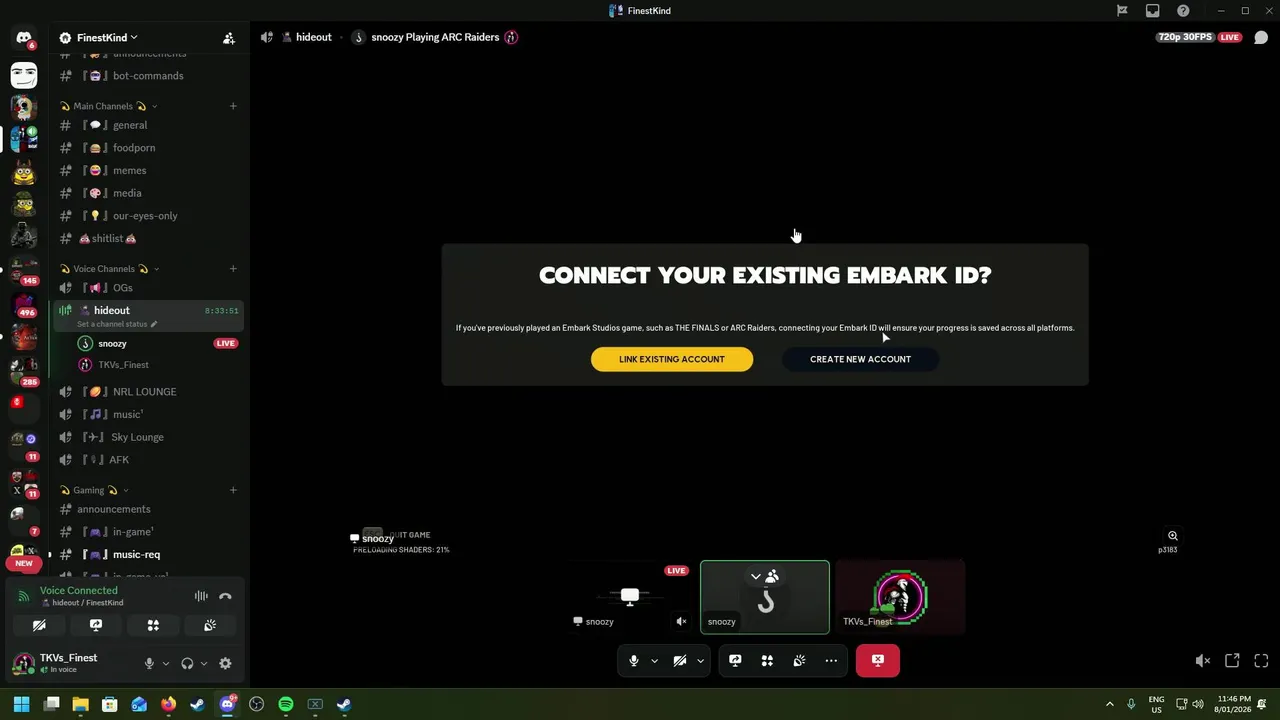Open headphones output options arrow in user panel

(x=204, y=663)
